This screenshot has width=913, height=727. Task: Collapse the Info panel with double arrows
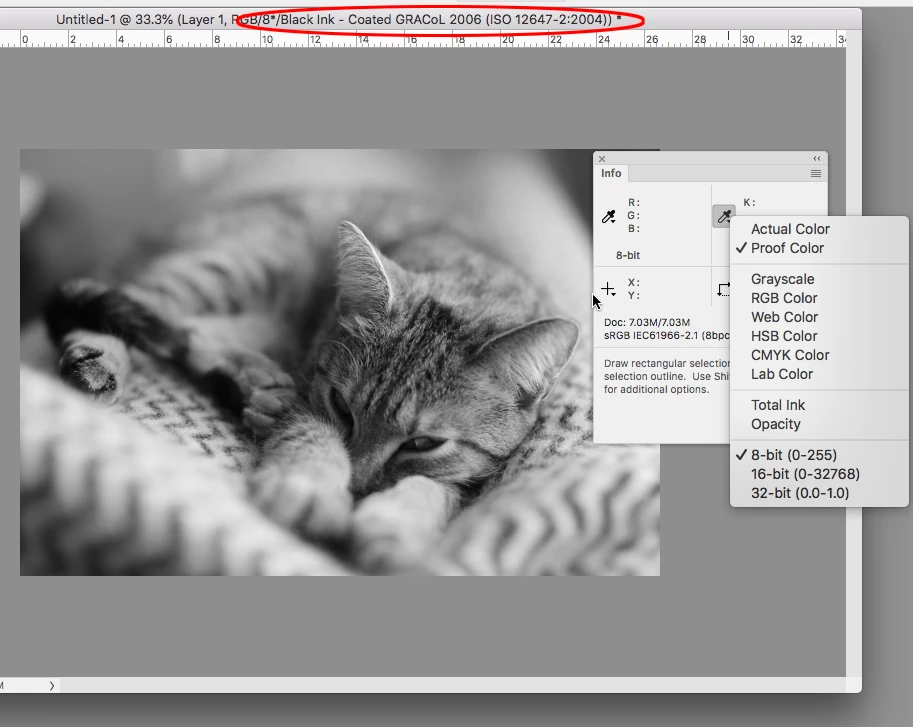817,158
